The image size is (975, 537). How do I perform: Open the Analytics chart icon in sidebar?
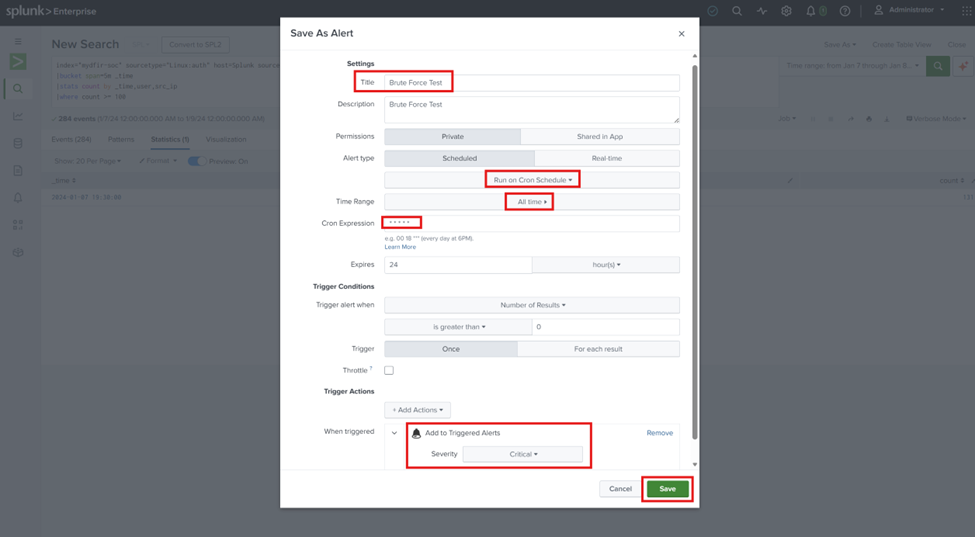coord(18,116)
